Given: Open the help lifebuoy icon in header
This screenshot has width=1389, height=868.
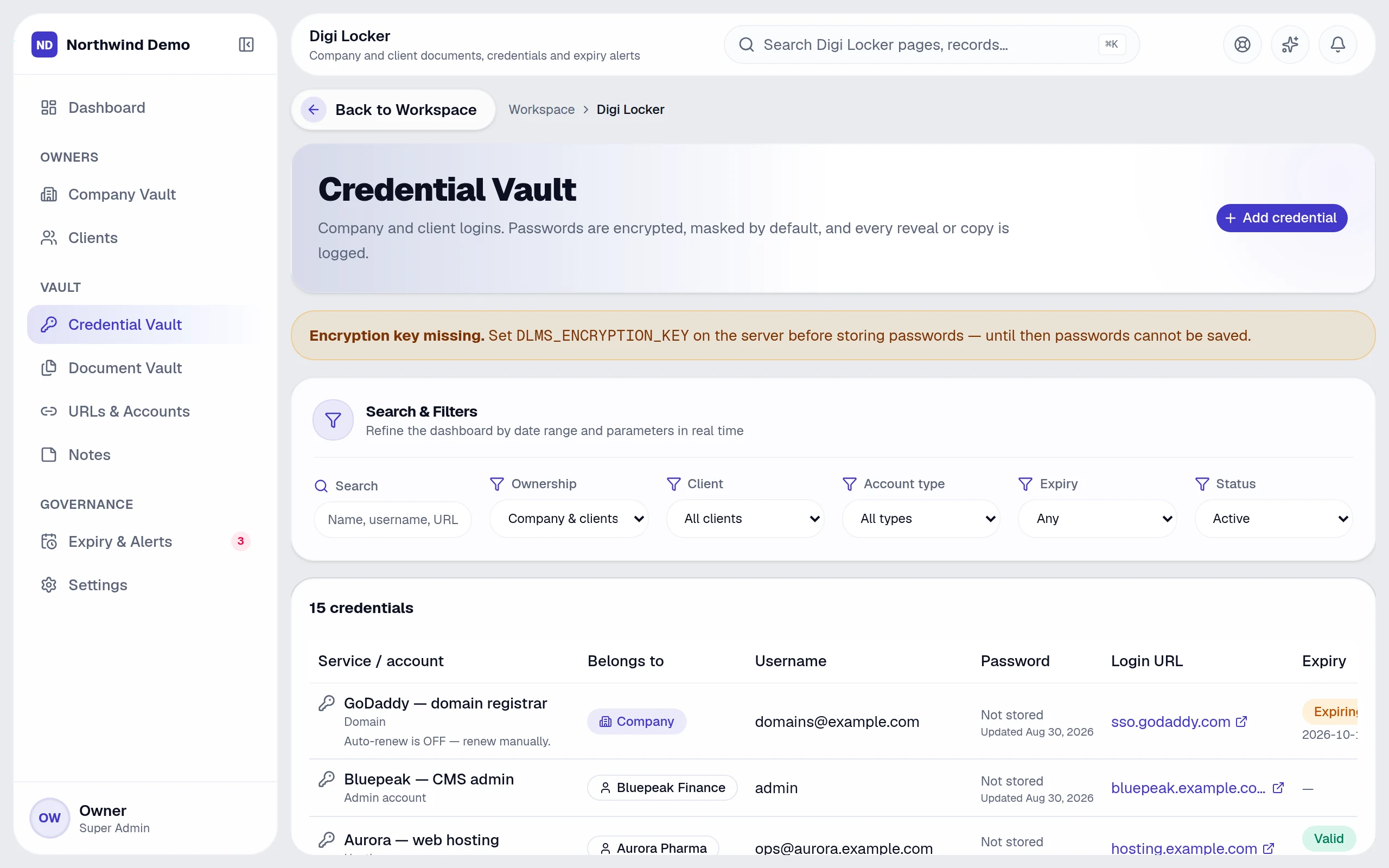Looking at the screenshot, I should click(x=1242, y=44).
